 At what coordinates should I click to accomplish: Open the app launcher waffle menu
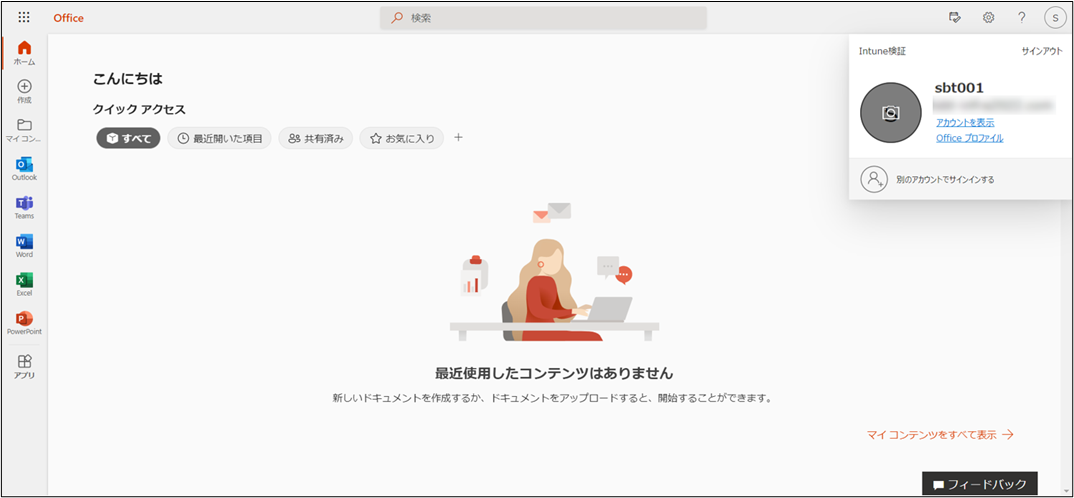pyautogui.click(x=24, y=18)
